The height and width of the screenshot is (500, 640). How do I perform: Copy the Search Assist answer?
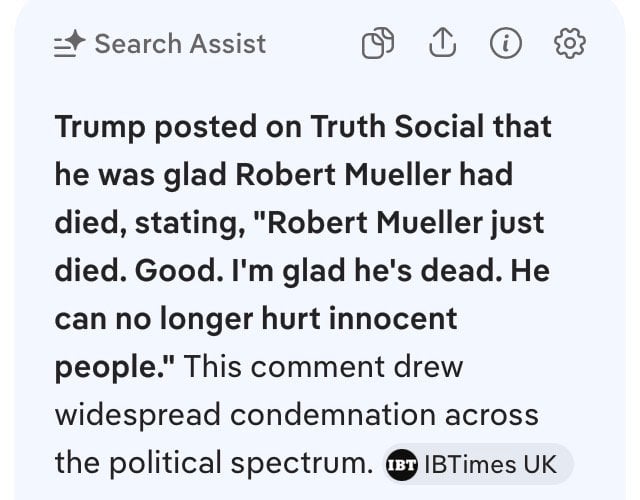pyautogui.click(x=378, y=44)
